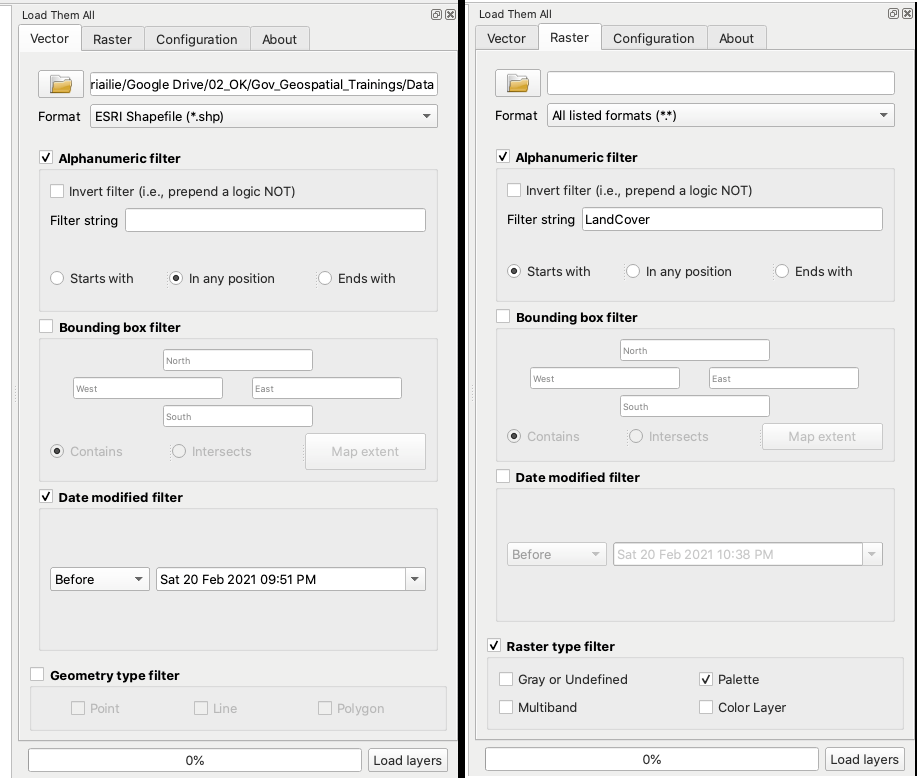Select the Ends with radio button below the LandCover filter
Image resolution: width=918 pixels, height=779 pixels.
[x=781, y=271]
